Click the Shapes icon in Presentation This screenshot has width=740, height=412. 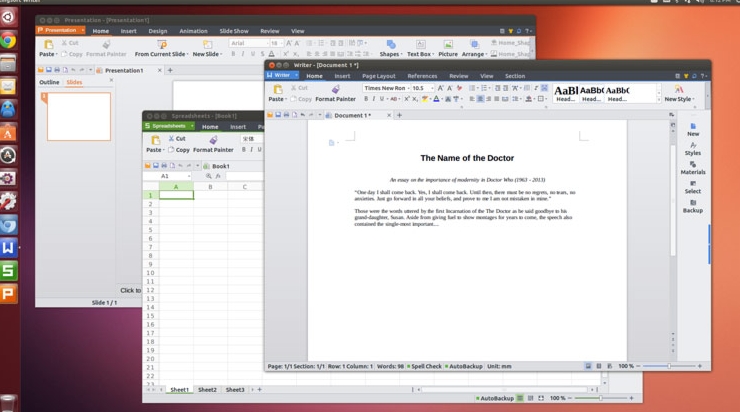390,48
